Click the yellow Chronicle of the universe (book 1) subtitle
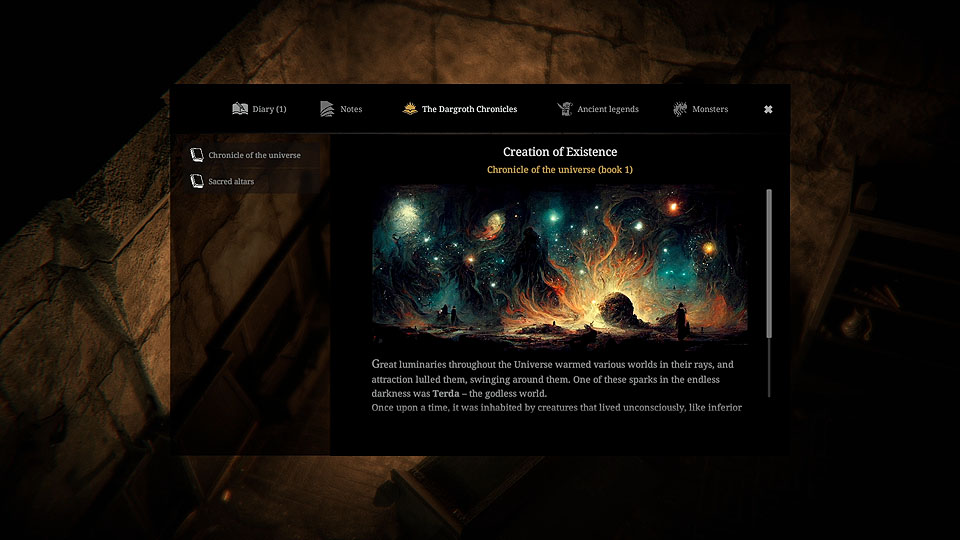960x540 pixels. click(x=560, y=170)
